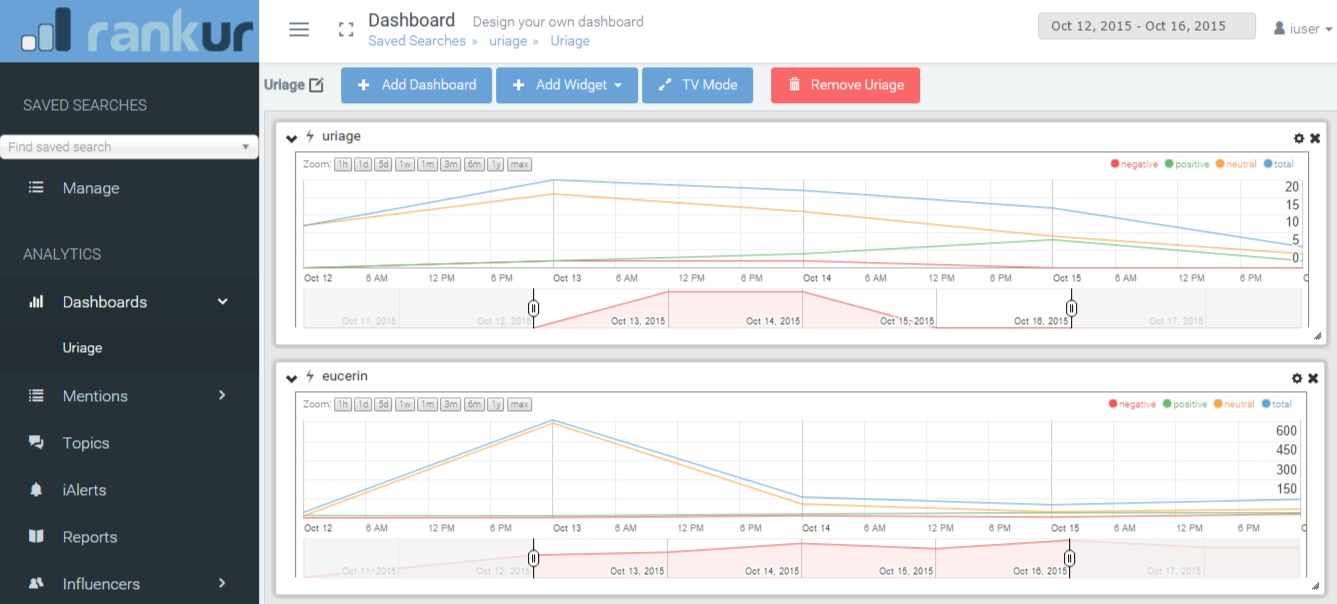Click the left range handle in the eucerin navigator
1337x604 pixels.
534,558
